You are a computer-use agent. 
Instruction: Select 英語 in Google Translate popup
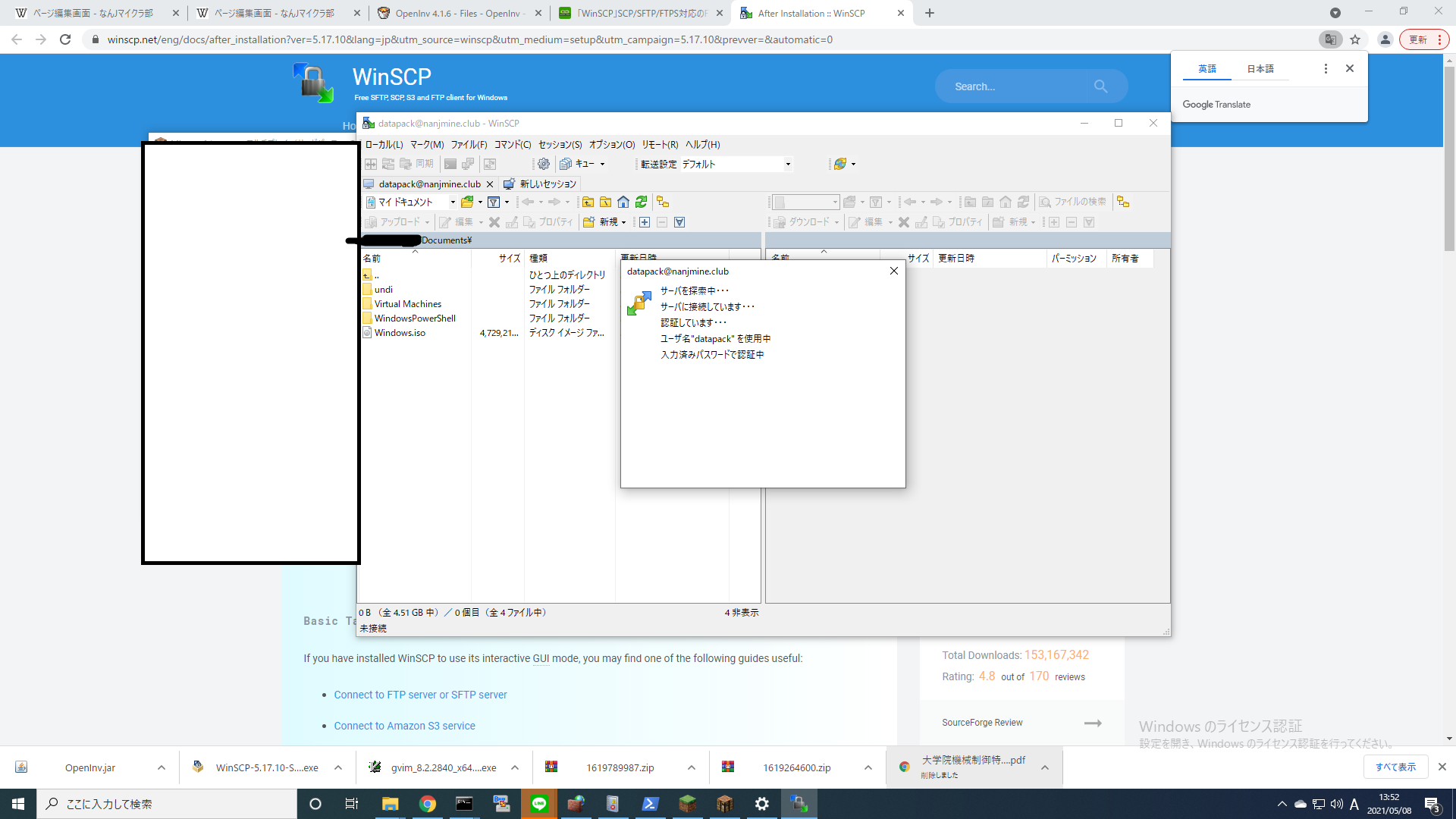point(1207,68)
